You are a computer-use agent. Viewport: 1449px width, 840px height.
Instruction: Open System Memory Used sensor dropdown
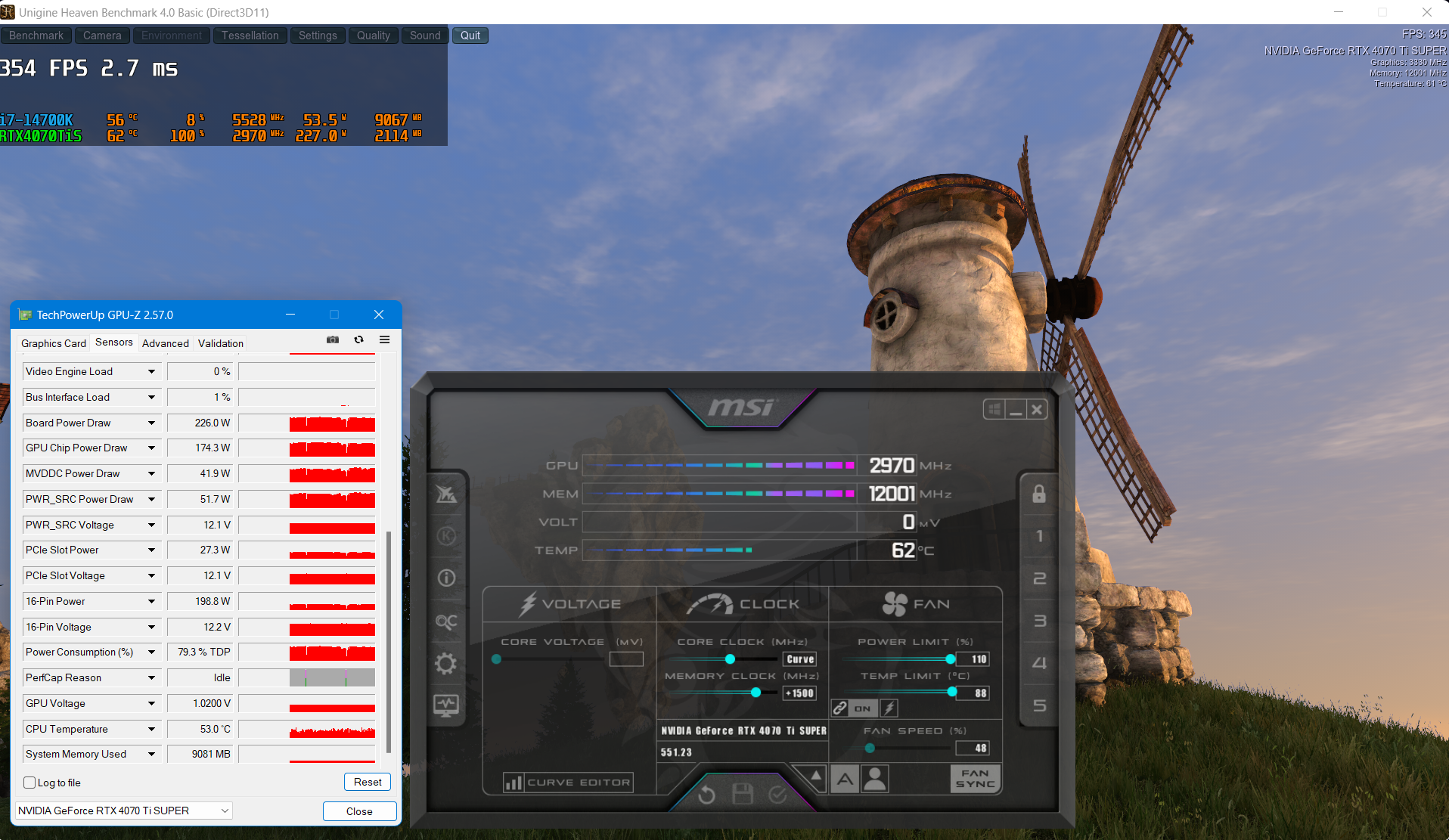[151, 754]
